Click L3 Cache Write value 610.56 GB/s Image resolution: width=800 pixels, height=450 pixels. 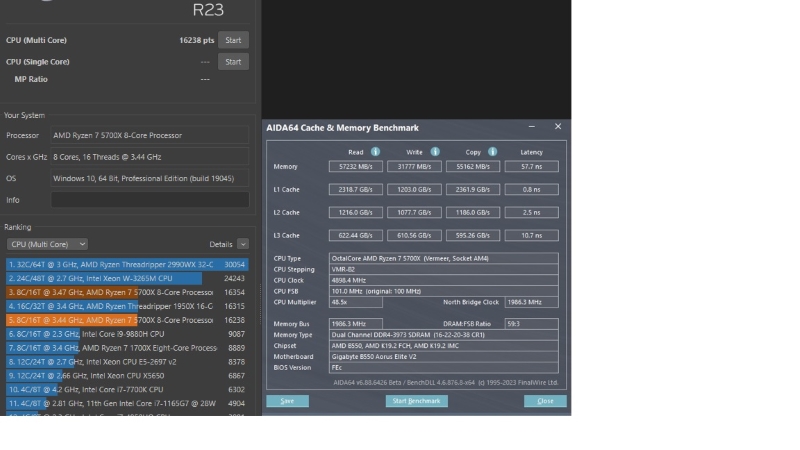pos(414,235)
